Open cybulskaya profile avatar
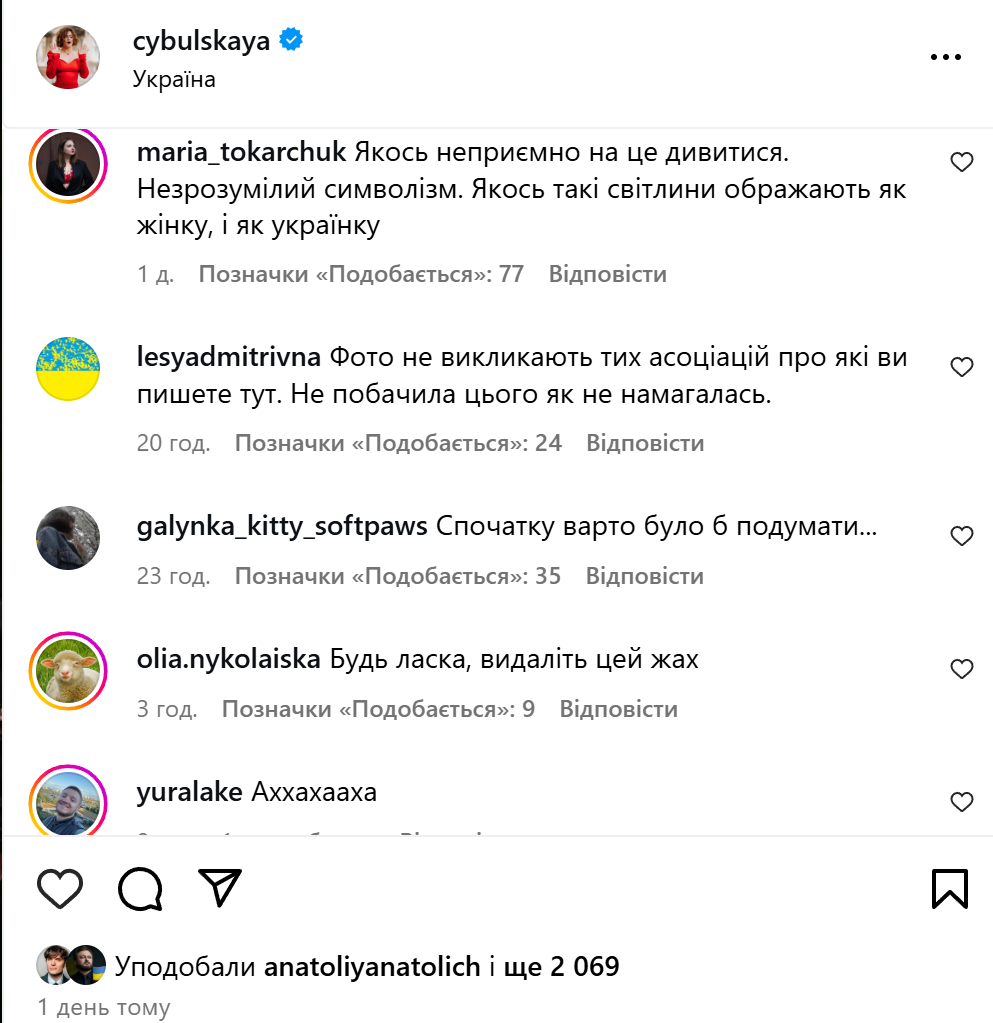Screen dimensions: 993x1023 click(x=68, y=57)
